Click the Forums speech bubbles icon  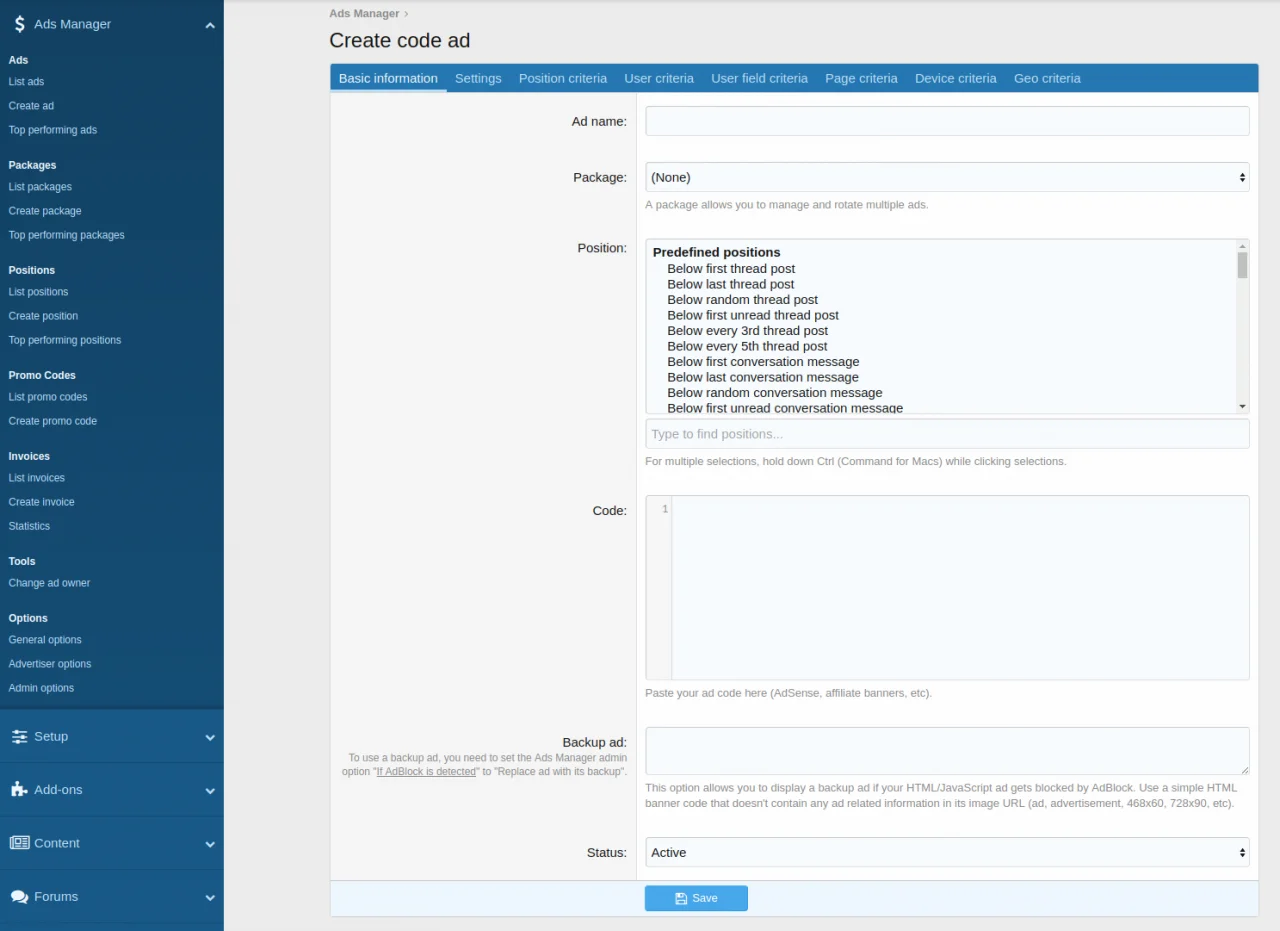19,897
